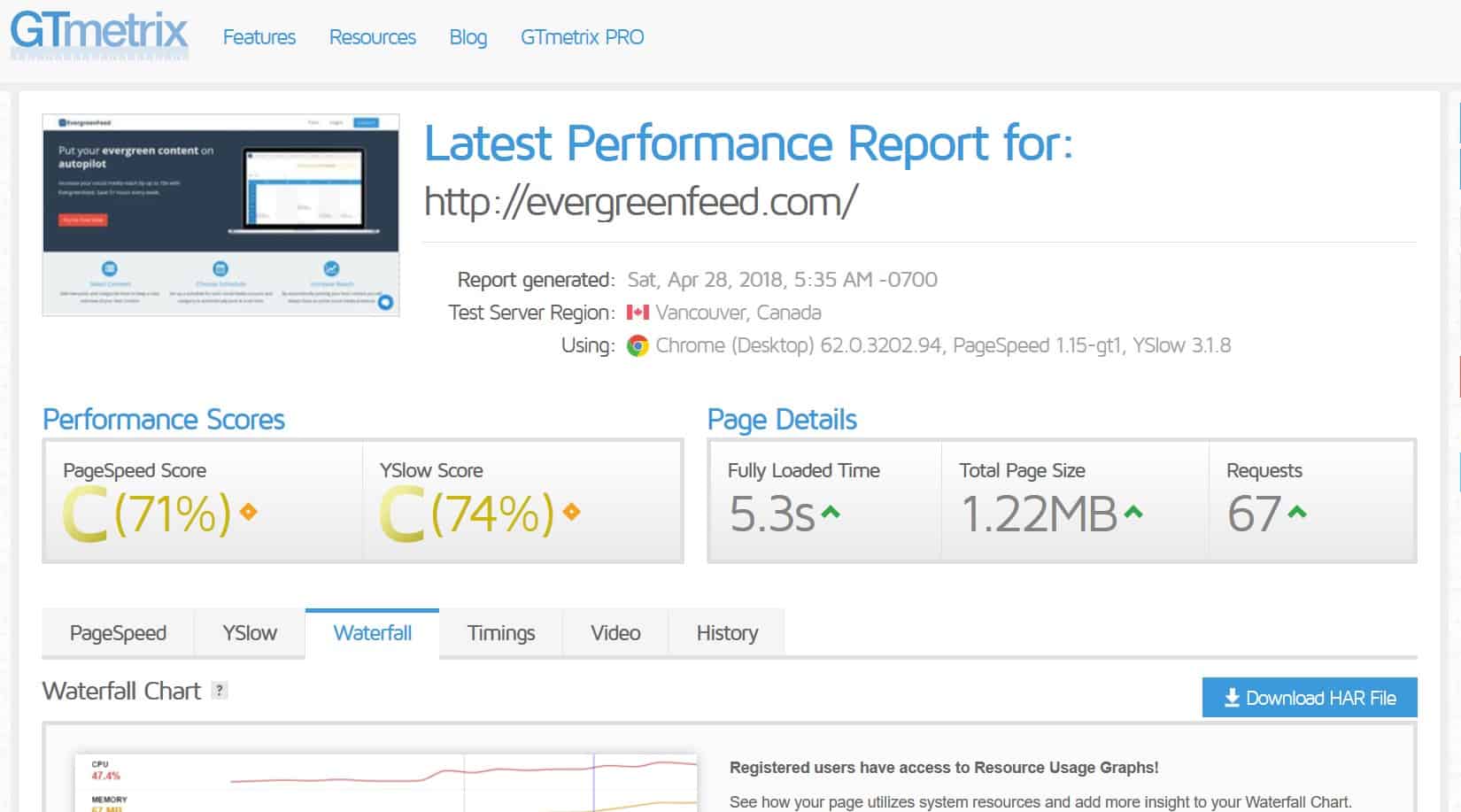Click the Requests count 67
This screenshot has height=812, width=1461.
(x=1254, y=514)
